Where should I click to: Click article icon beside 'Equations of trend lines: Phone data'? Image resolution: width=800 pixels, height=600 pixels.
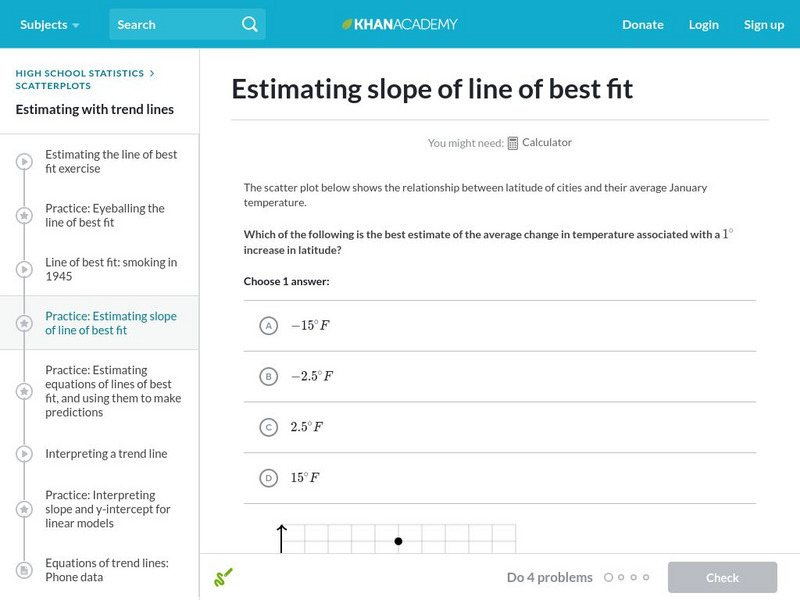(24, 570)
